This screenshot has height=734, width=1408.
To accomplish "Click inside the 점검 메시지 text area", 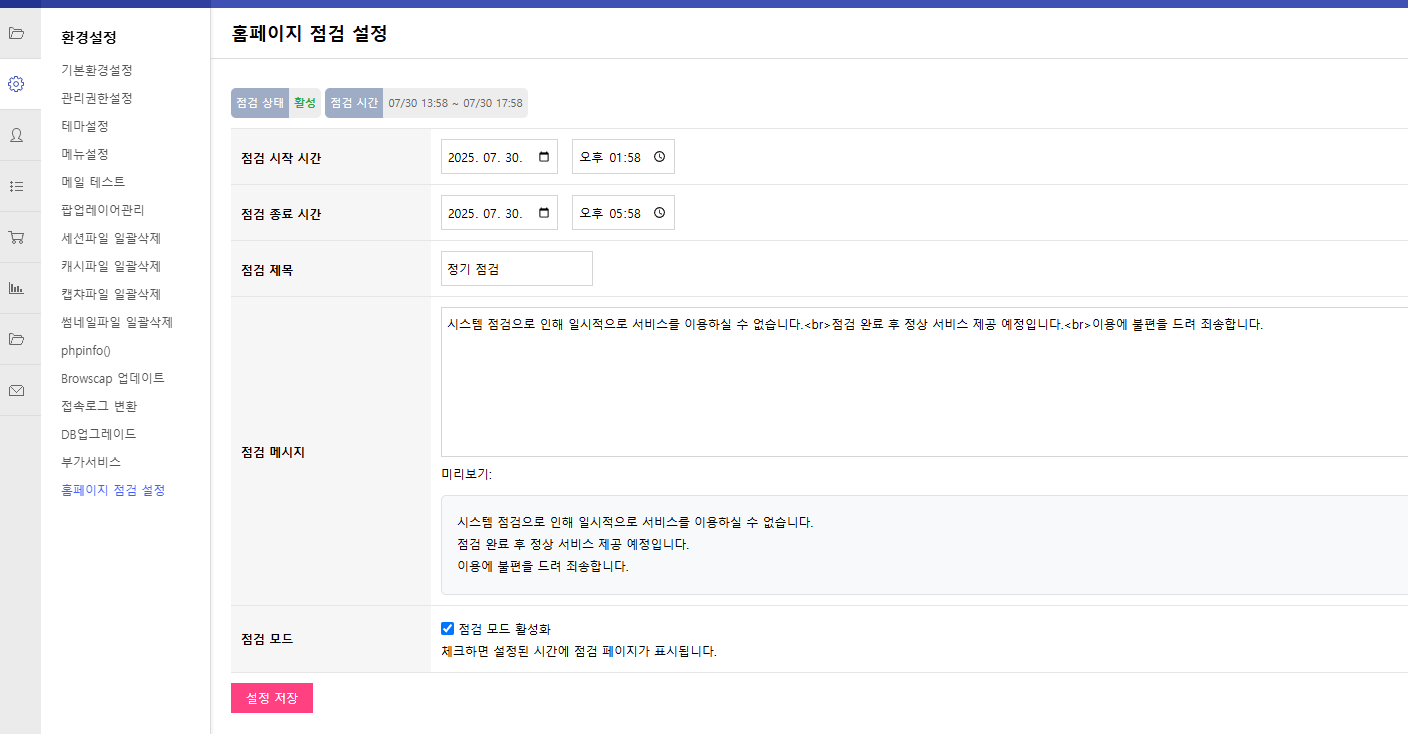I will (x=924, y=382).
